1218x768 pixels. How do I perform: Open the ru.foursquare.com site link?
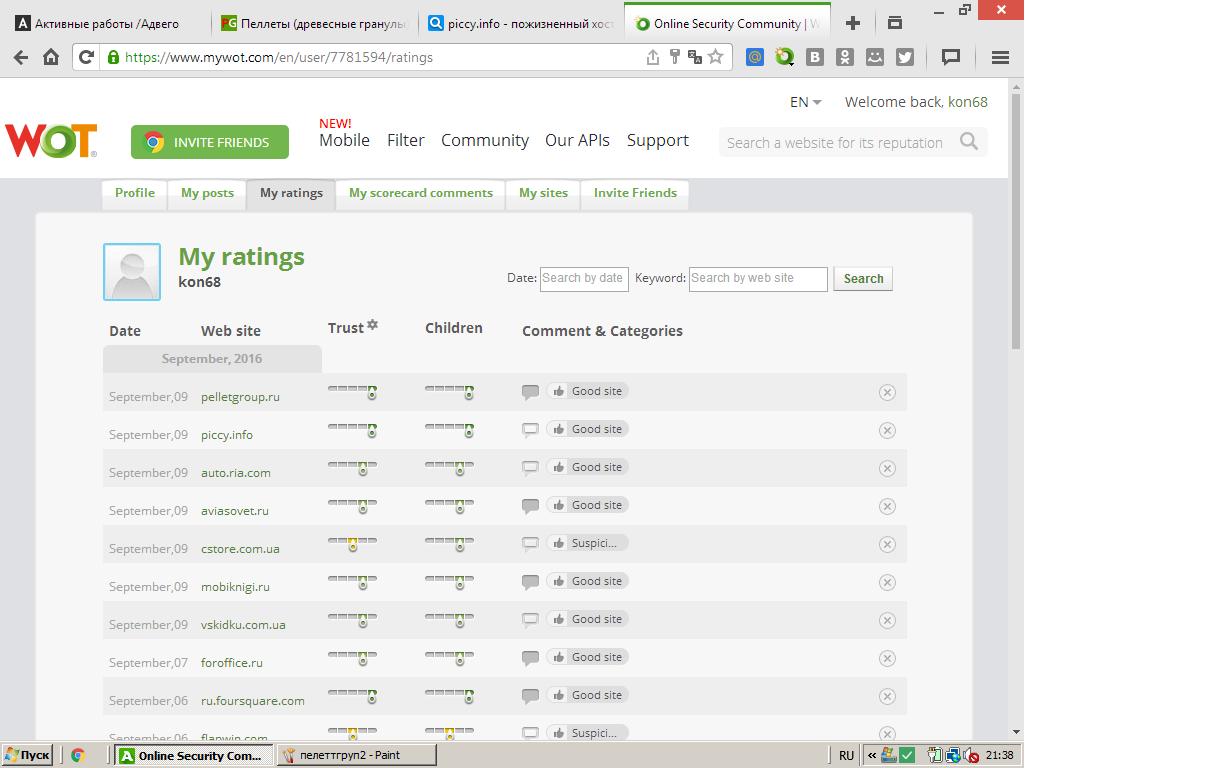tap(253, 701)
